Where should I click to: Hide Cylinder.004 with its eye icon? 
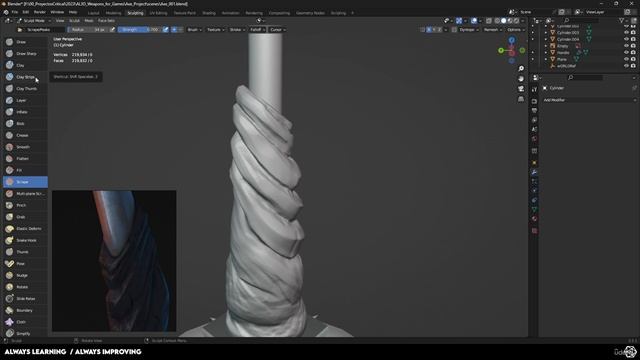(626, 39)
